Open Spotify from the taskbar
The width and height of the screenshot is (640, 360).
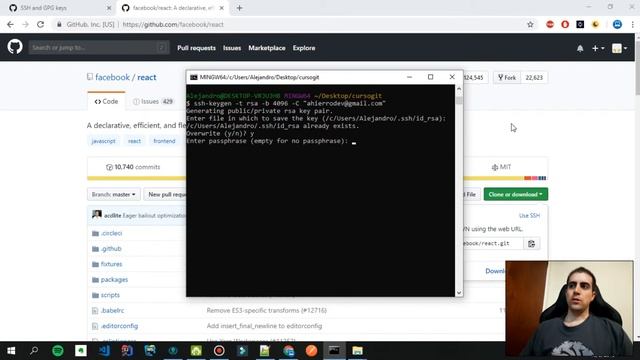pyautogui.click(x=58, y=351)
